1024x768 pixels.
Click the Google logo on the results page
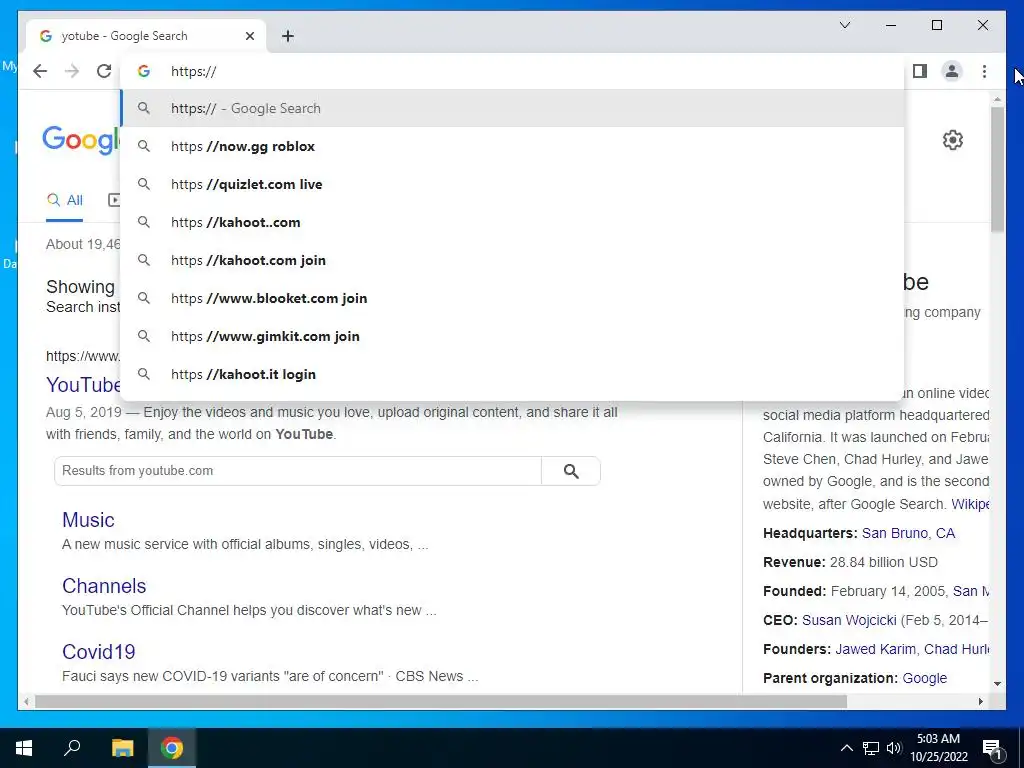tap(81, 140)
